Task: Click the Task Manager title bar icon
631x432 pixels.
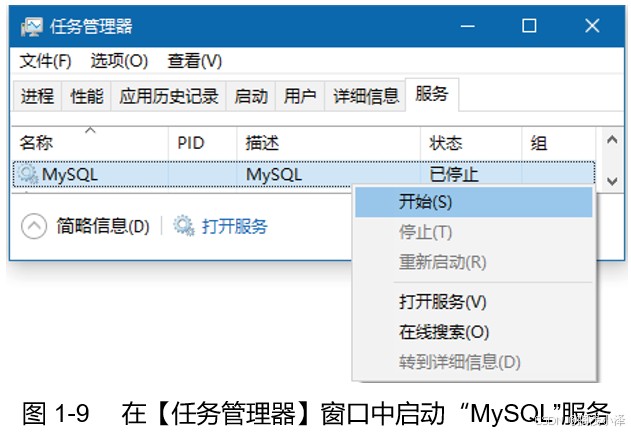Action: (x=31, y=27)
